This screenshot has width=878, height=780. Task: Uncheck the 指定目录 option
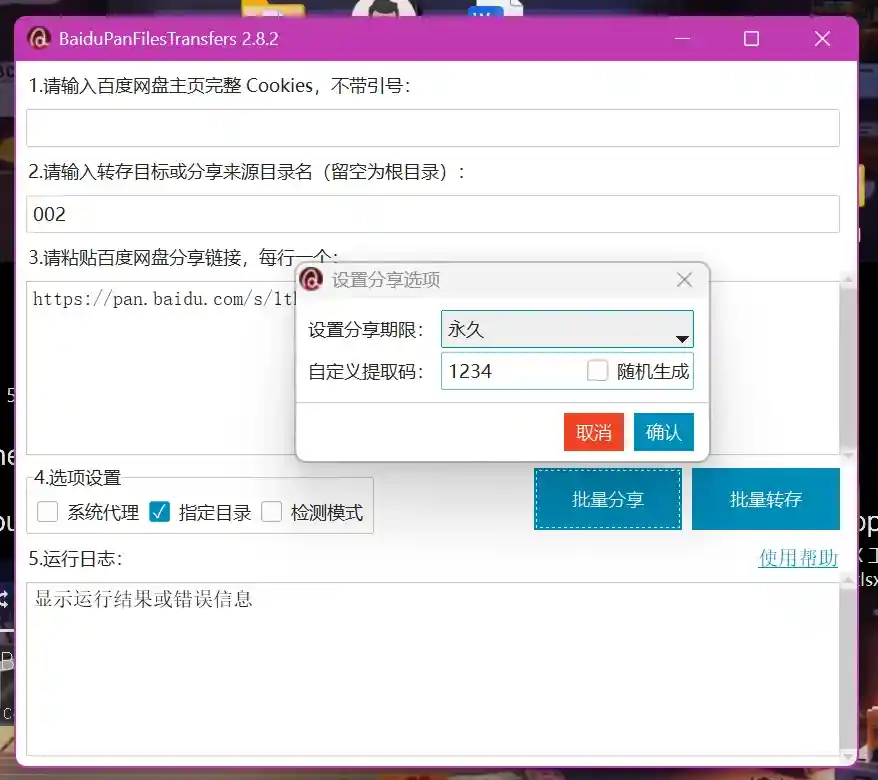pos(160,512)
